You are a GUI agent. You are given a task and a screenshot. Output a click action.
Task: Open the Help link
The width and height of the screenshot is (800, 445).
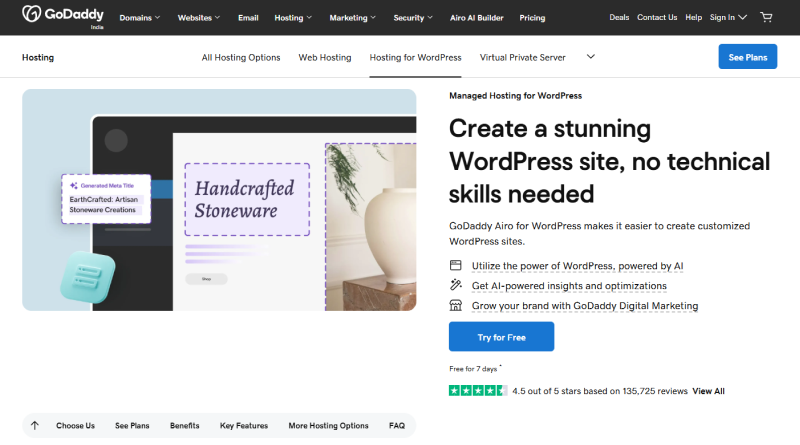[693, 17]
